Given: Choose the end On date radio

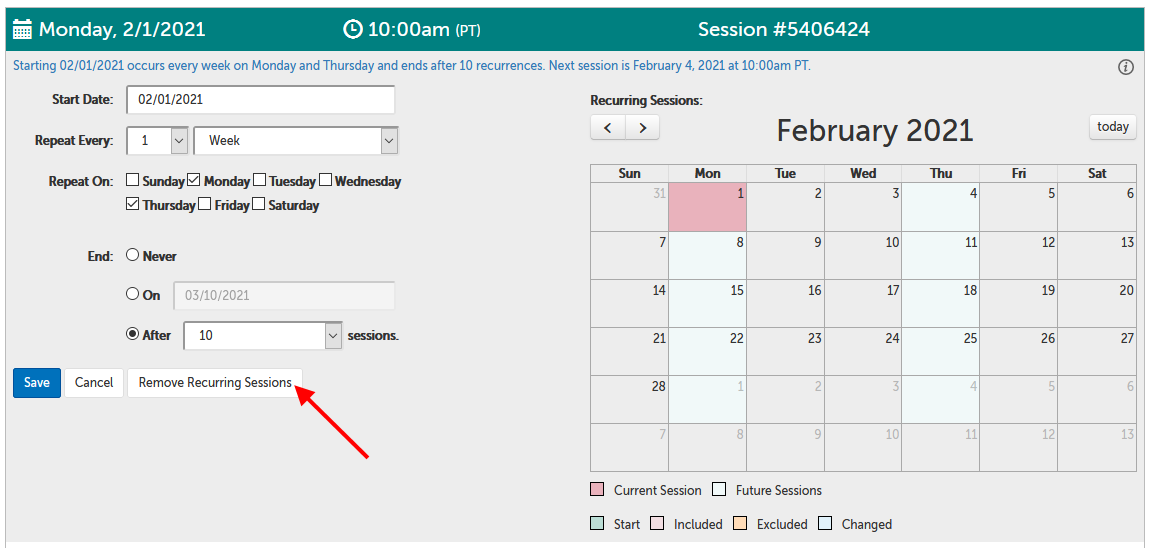Looking at the screenshot, I should pos(132,295).
